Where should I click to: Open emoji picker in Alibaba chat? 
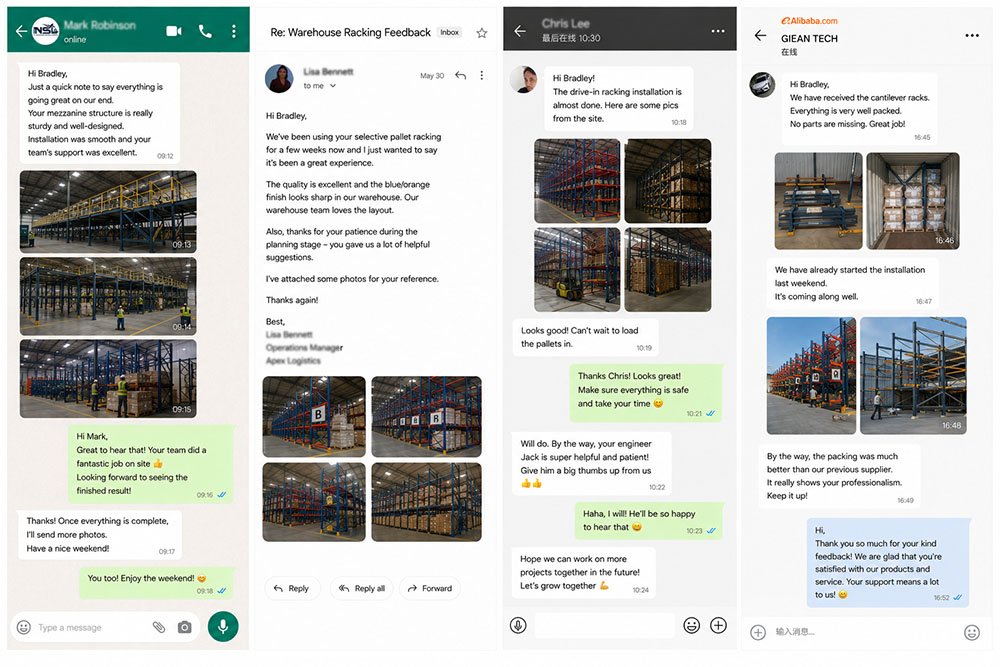pyautogui.click(x=972, y=632)
